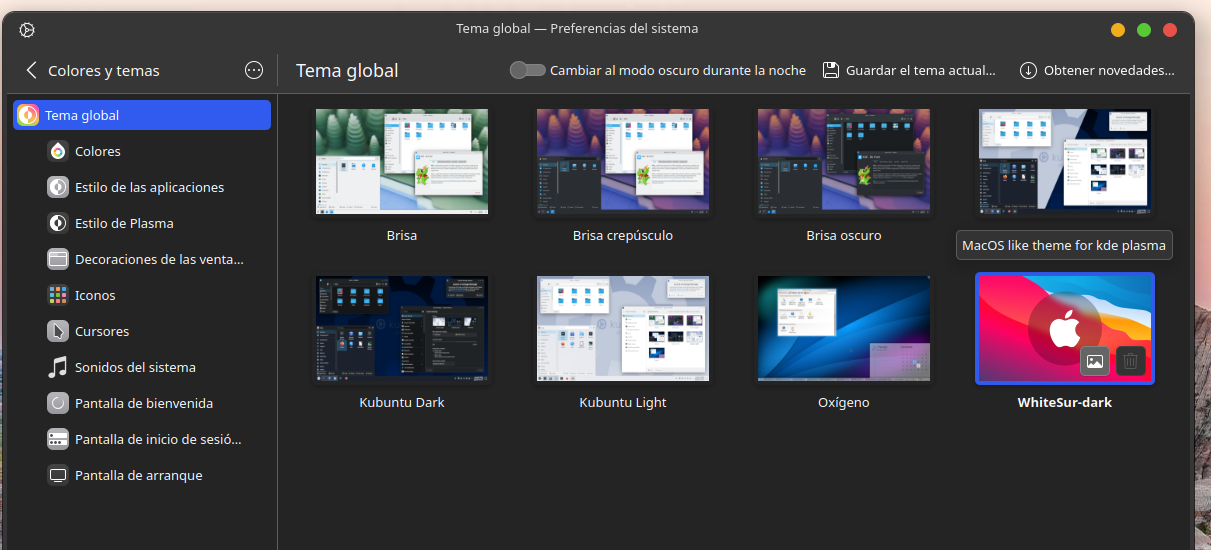Select the Brisa crepúsculo theme thumbnail
This screenshot has width=1211, height=550.
click(x=623, y=162)
